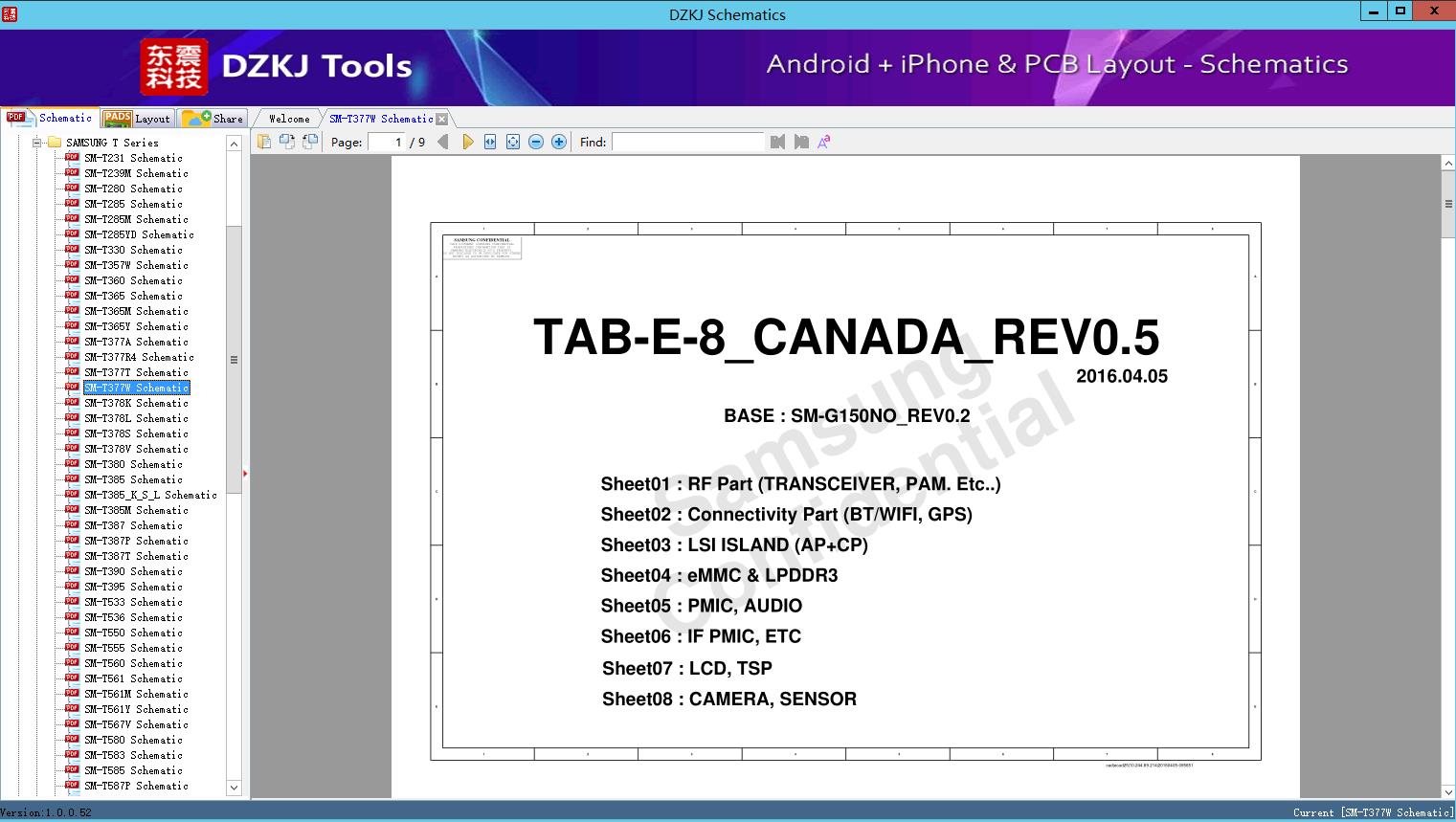Open the Welcome document tab
The image size is (1456, 822).
click(289, 119)
